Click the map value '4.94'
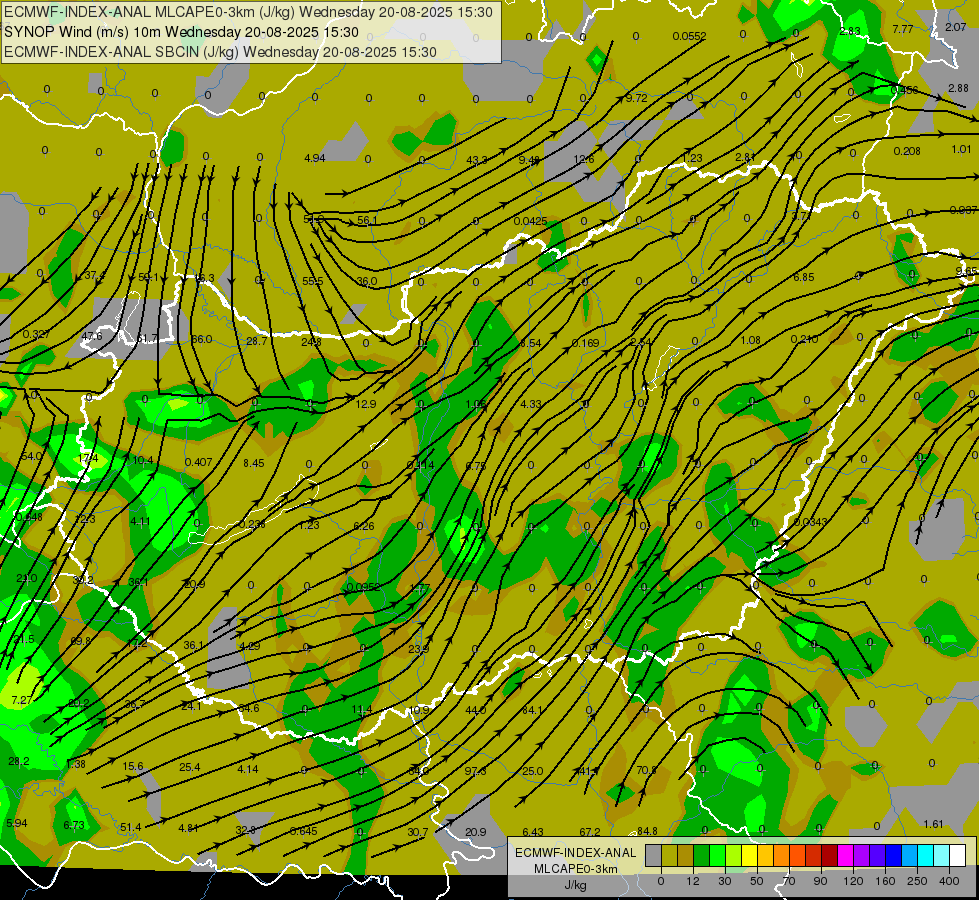This screenshot has height=900, width=979. click(x=314, y=158)
